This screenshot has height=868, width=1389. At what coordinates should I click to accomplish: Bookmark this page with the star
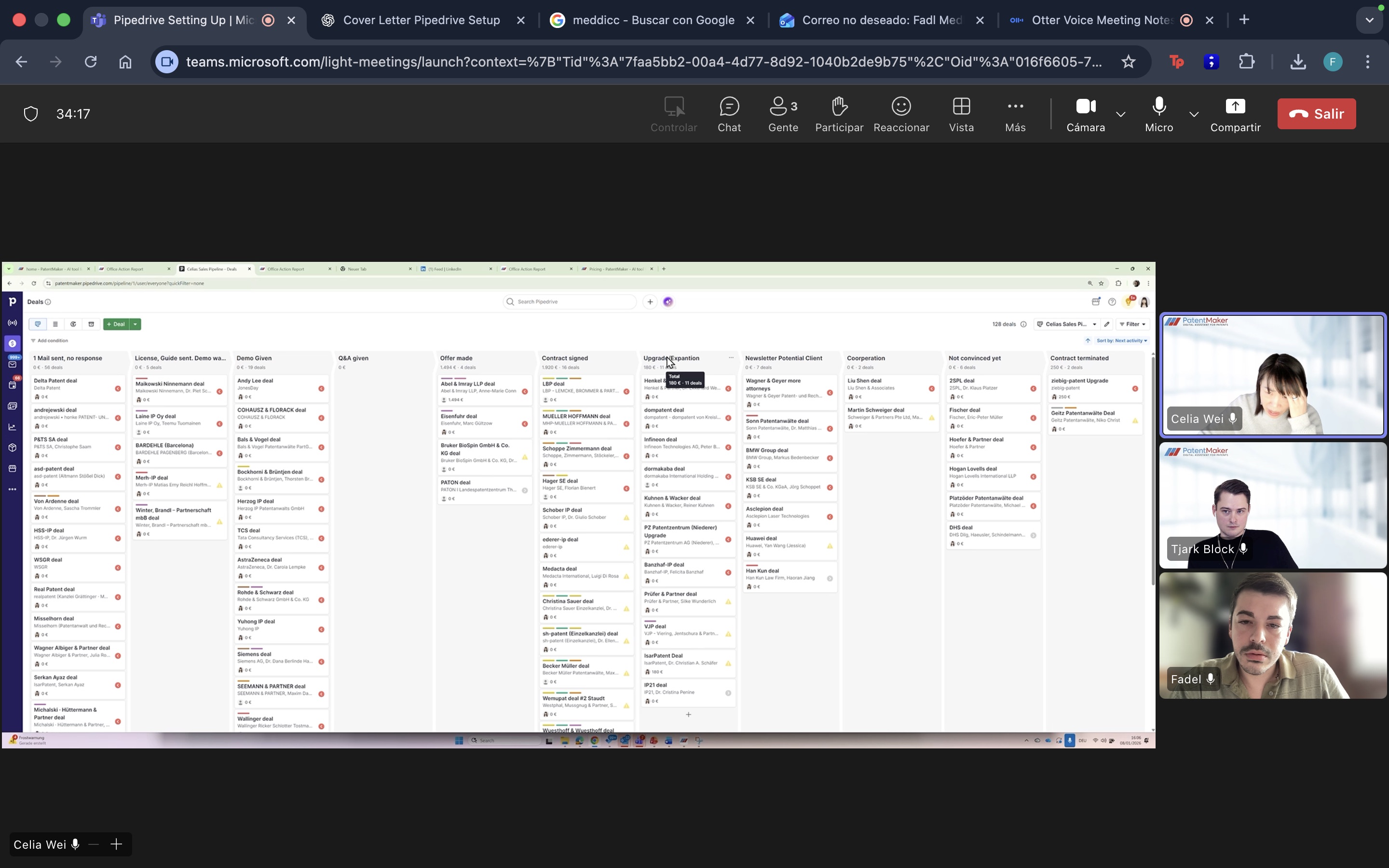point(1129,61)
